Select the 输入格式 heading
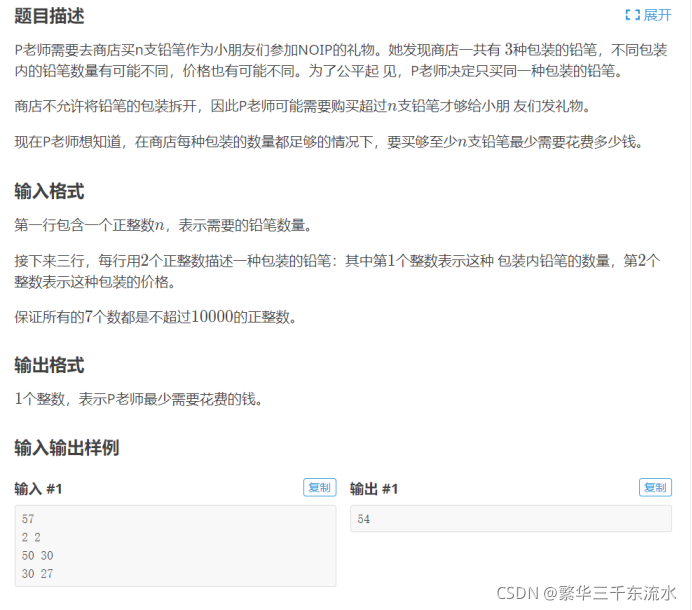The image size is (692, 610). (x=49, y=192)
